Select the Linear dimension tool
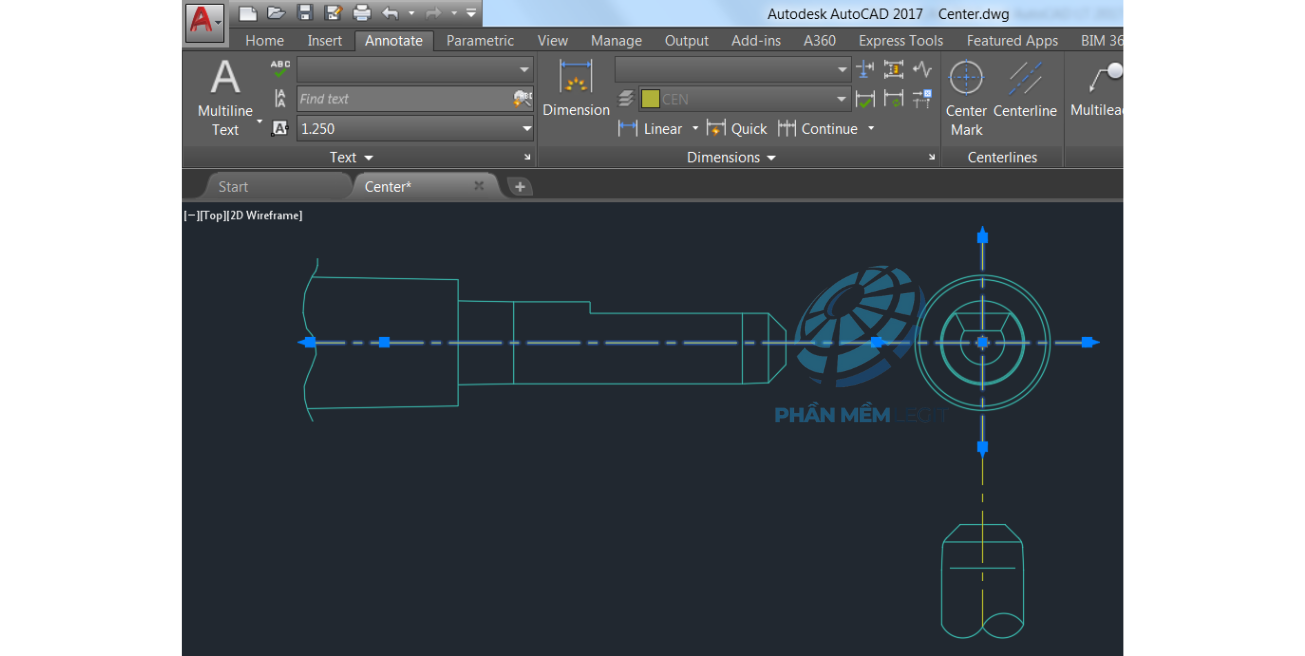 pyautogui.click(x=650, y=128)
